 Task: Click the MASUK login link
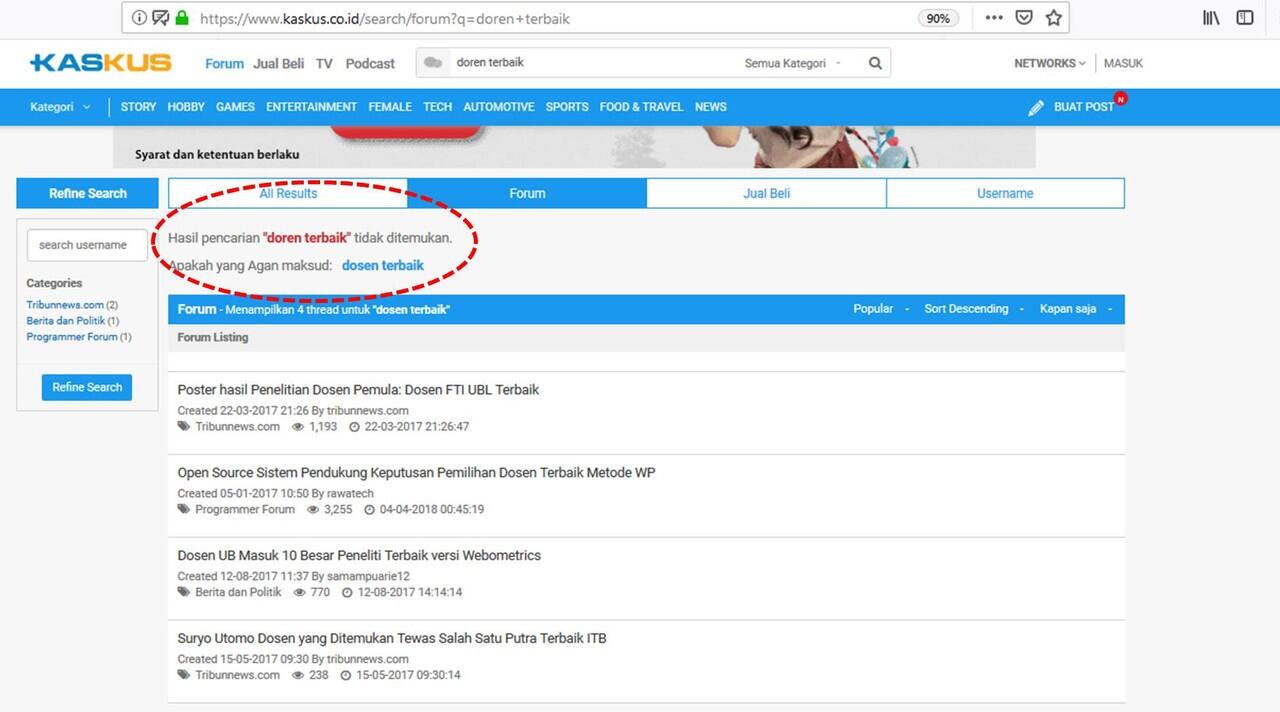[x=1123, y=63]
